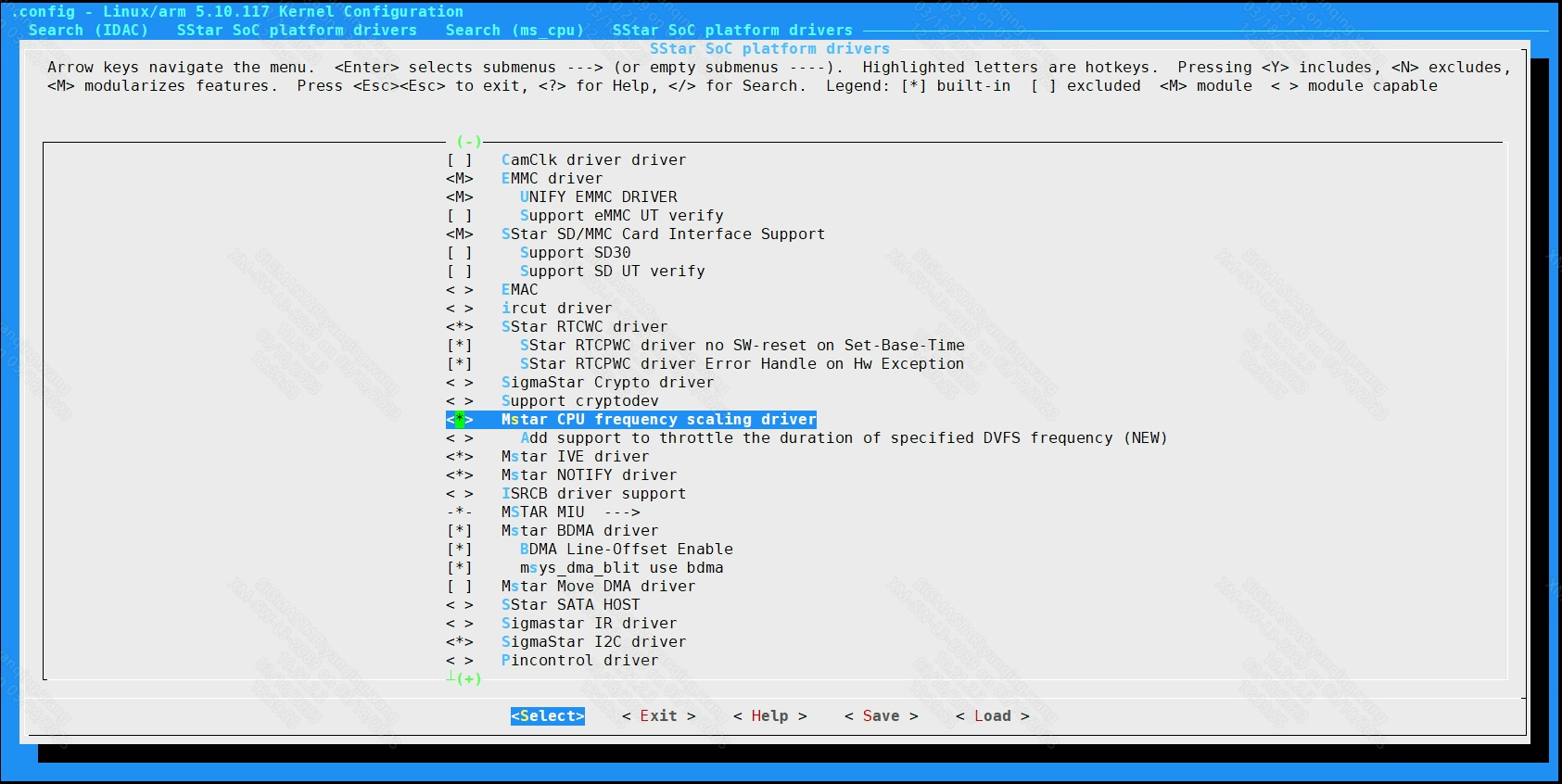1562x784 pixels.
Task: Click the Select button
Action: coord(548,715)
